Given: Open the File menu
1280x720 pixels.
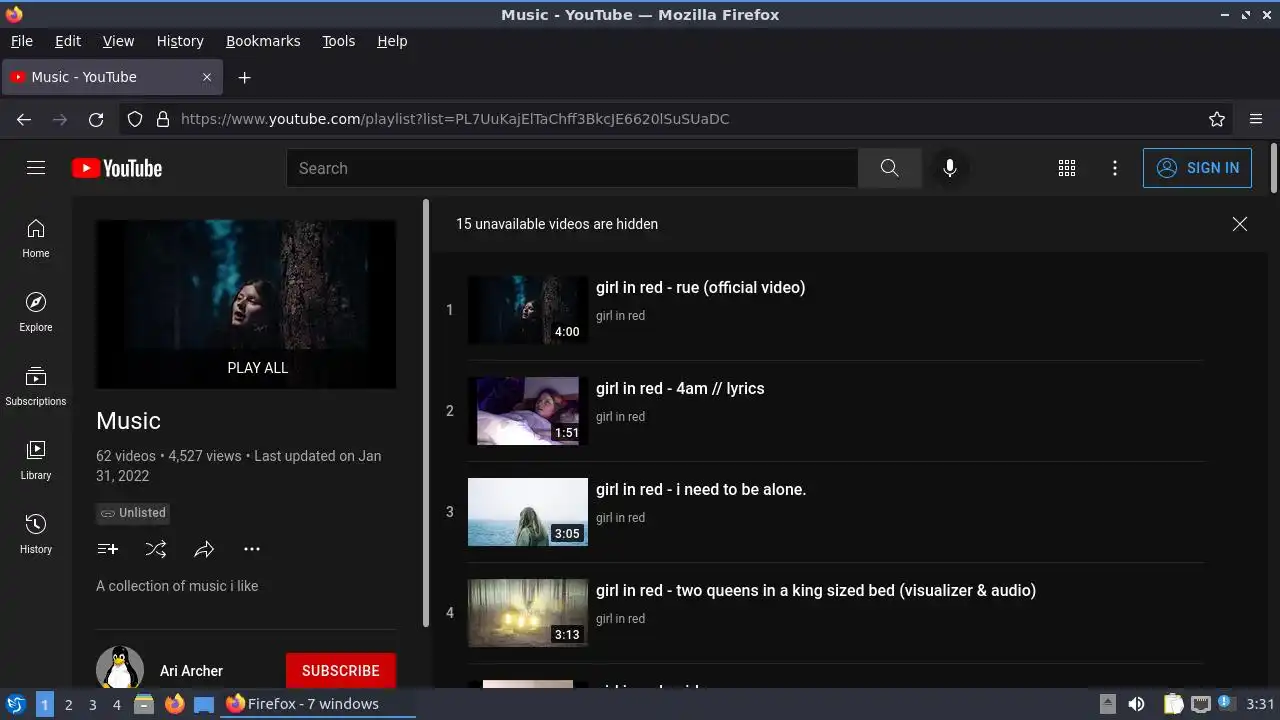Looking at the screenshot, I should (22, 41).
